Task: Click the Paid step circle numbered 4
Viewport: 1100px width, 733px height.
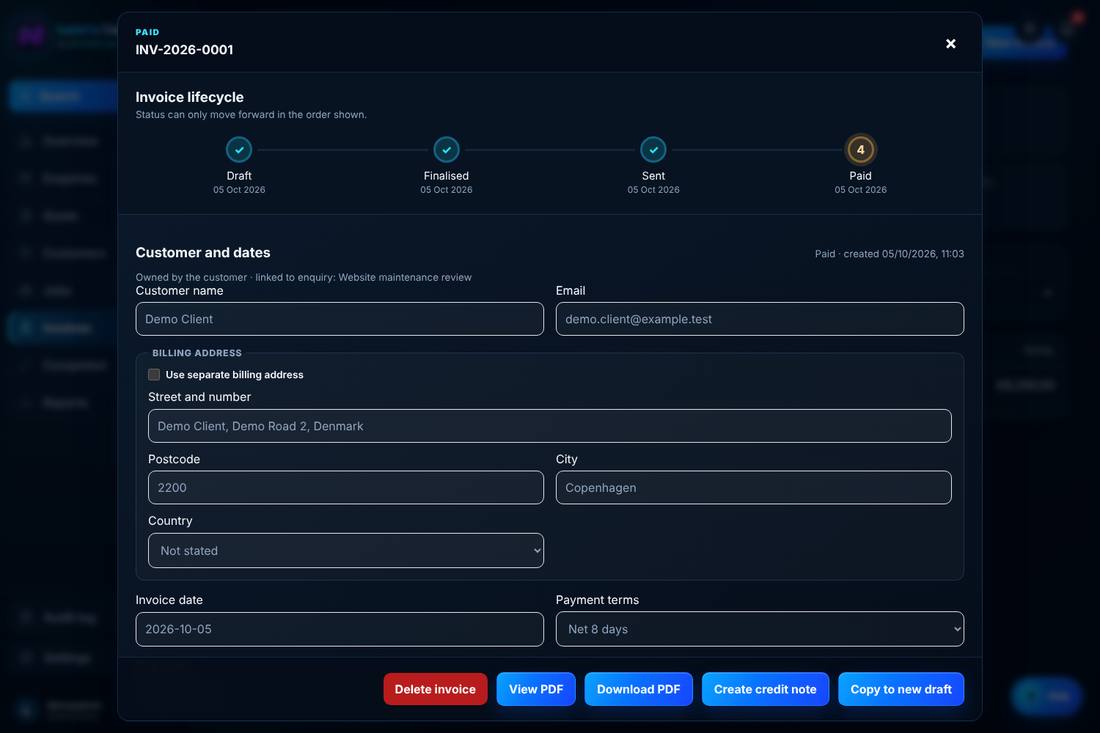Action: click(x=860, y=149)
